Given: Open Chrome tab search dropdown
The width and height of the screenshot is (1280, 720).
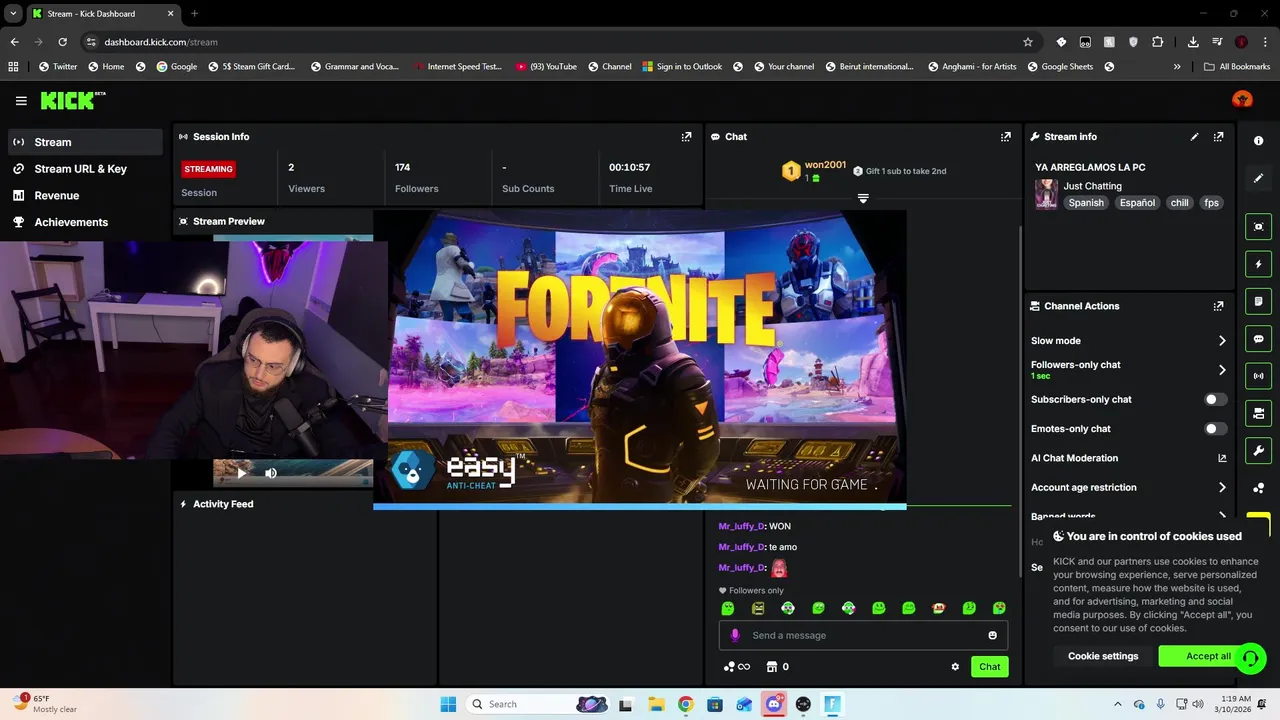Looking at the screenshot, I should (13, 14).
